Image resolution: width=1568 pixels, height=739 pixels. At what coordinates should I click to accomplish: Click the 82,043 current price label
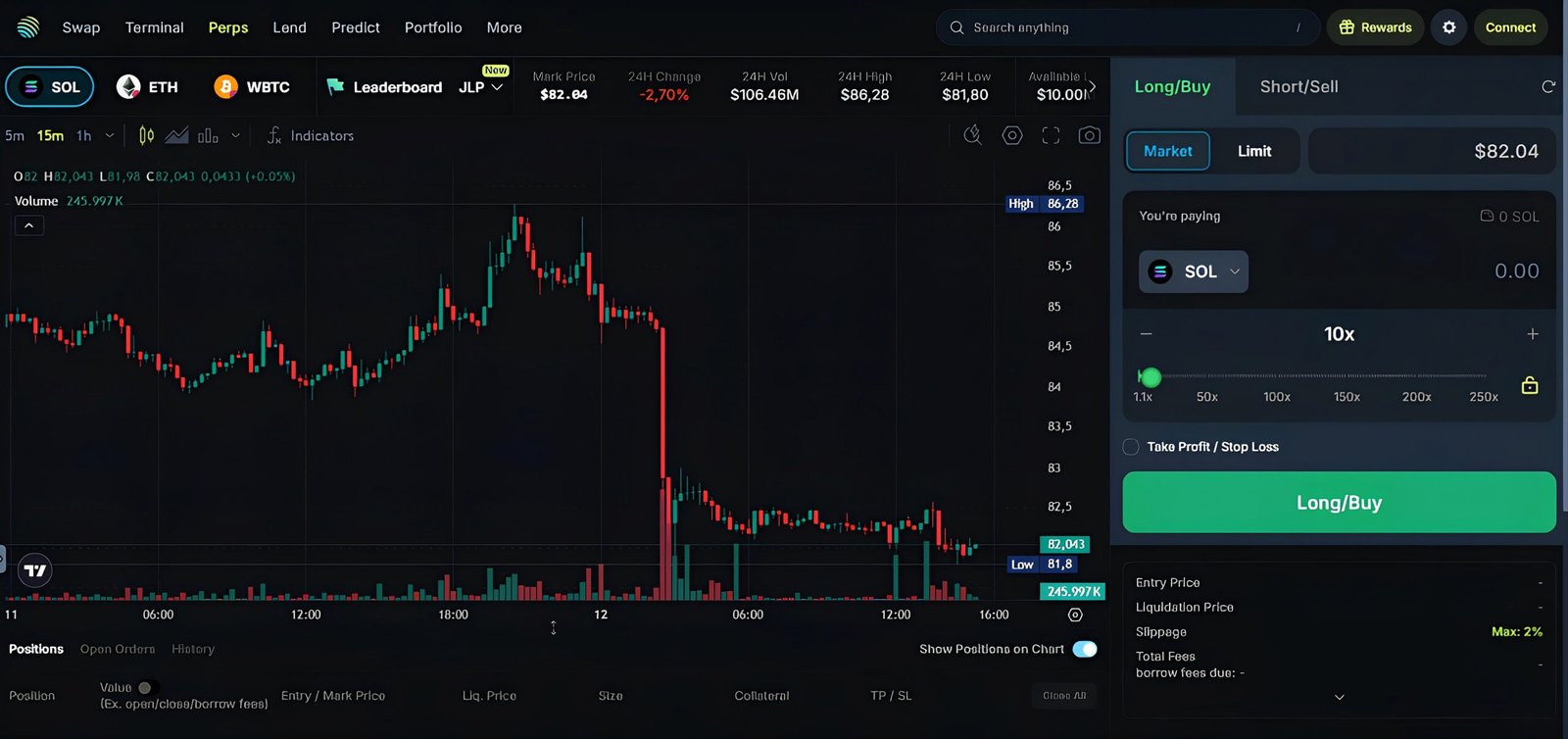1064,544
